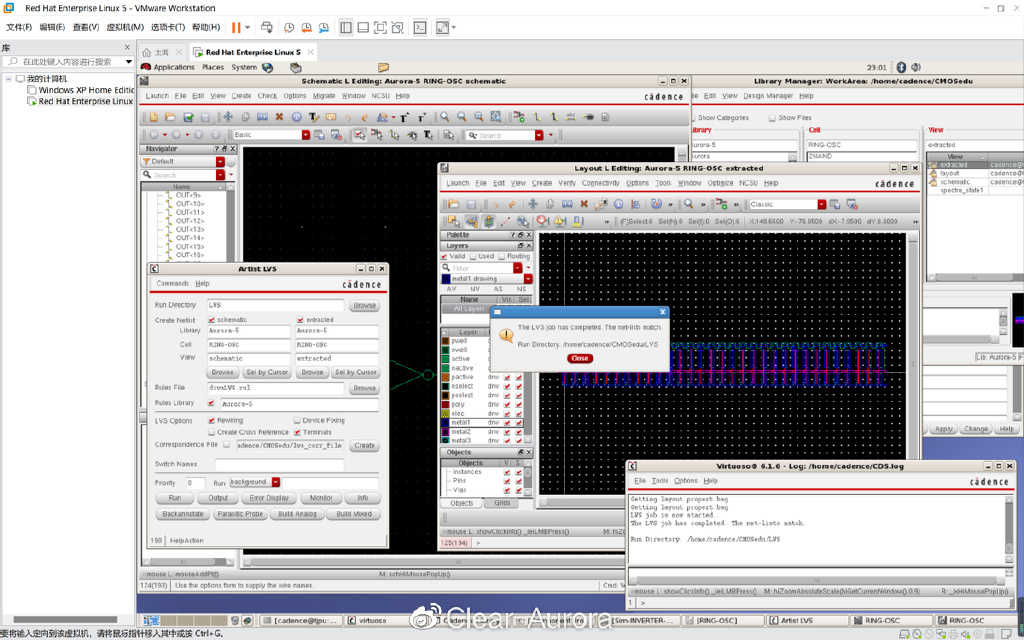Screen dimensions: 1024x640
Task: Click the red-circled marker icon in layout toolbar
Action: coord(543,221)
